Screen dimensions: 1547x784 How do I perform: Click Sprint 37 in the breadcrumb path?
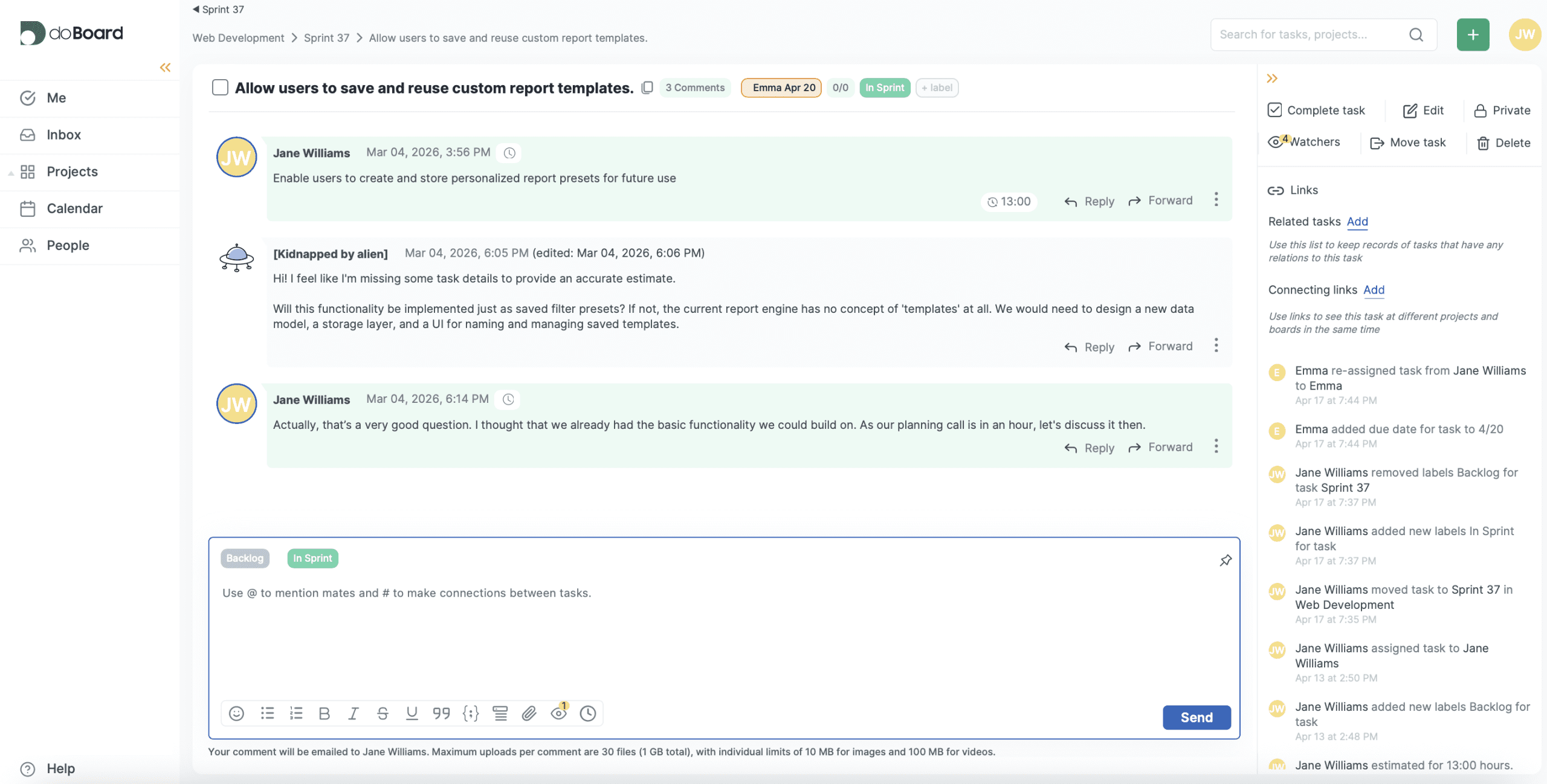click(x=326, y=38)
